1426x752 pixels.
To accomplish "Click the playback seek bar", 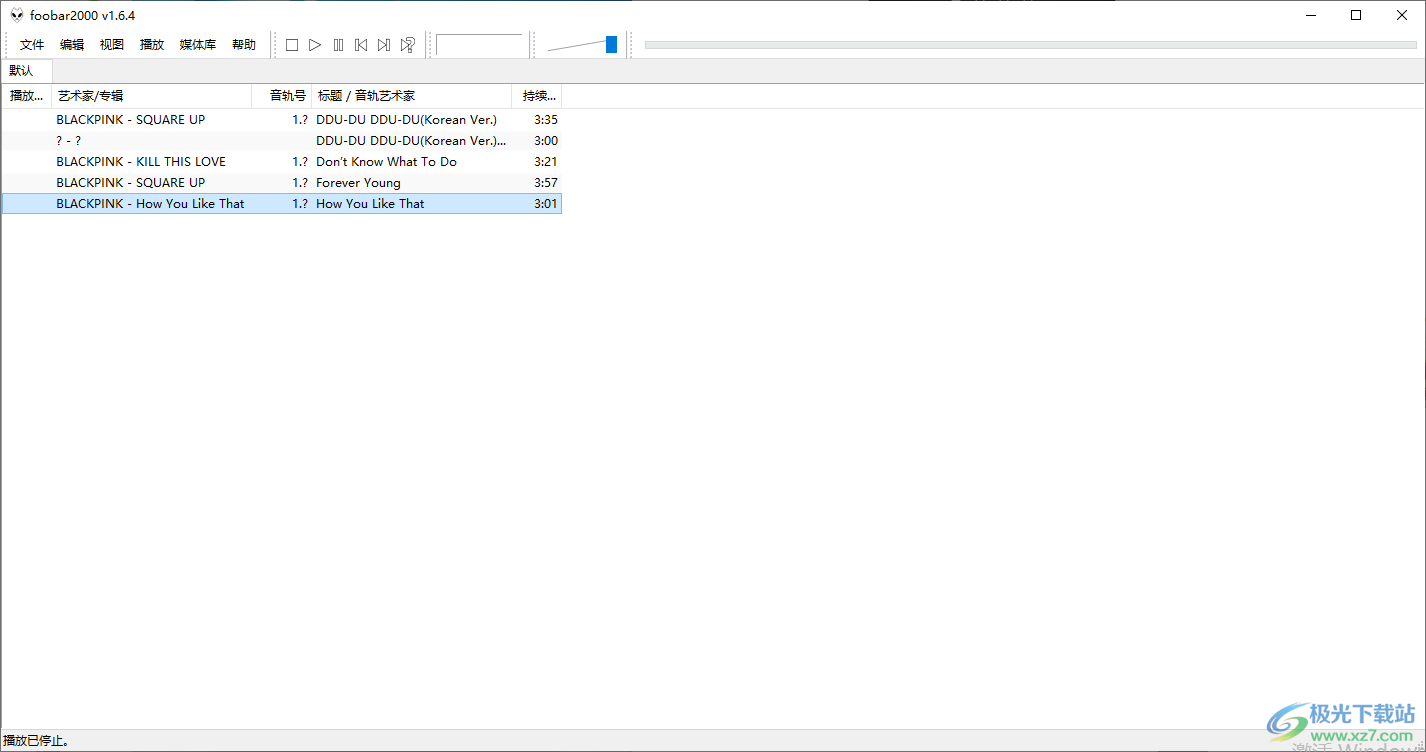I will pyautogui.click(x=1030, y=45).
